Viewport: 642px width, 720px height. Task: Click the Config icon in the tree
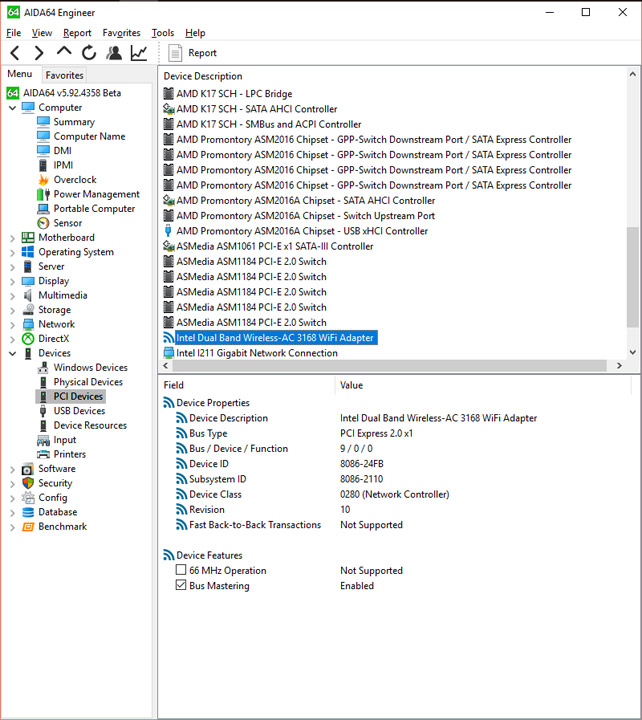(28, 497)
